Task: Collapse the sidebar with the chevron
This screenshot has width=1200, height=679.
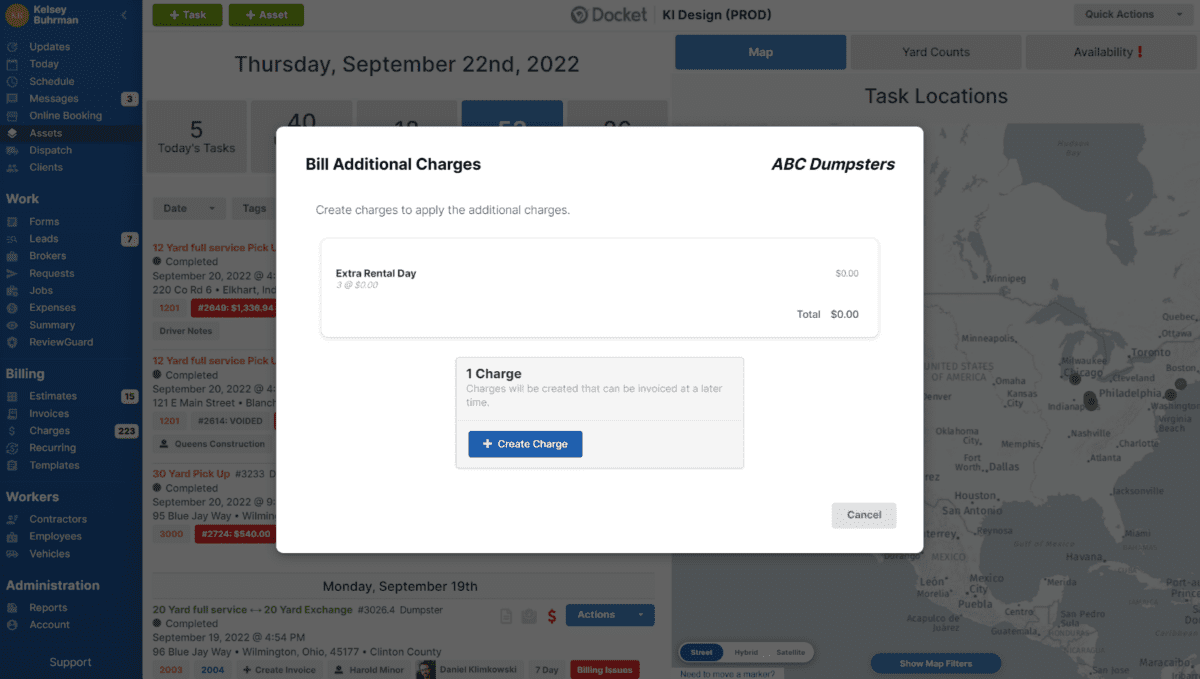Action: pos(123,15)
